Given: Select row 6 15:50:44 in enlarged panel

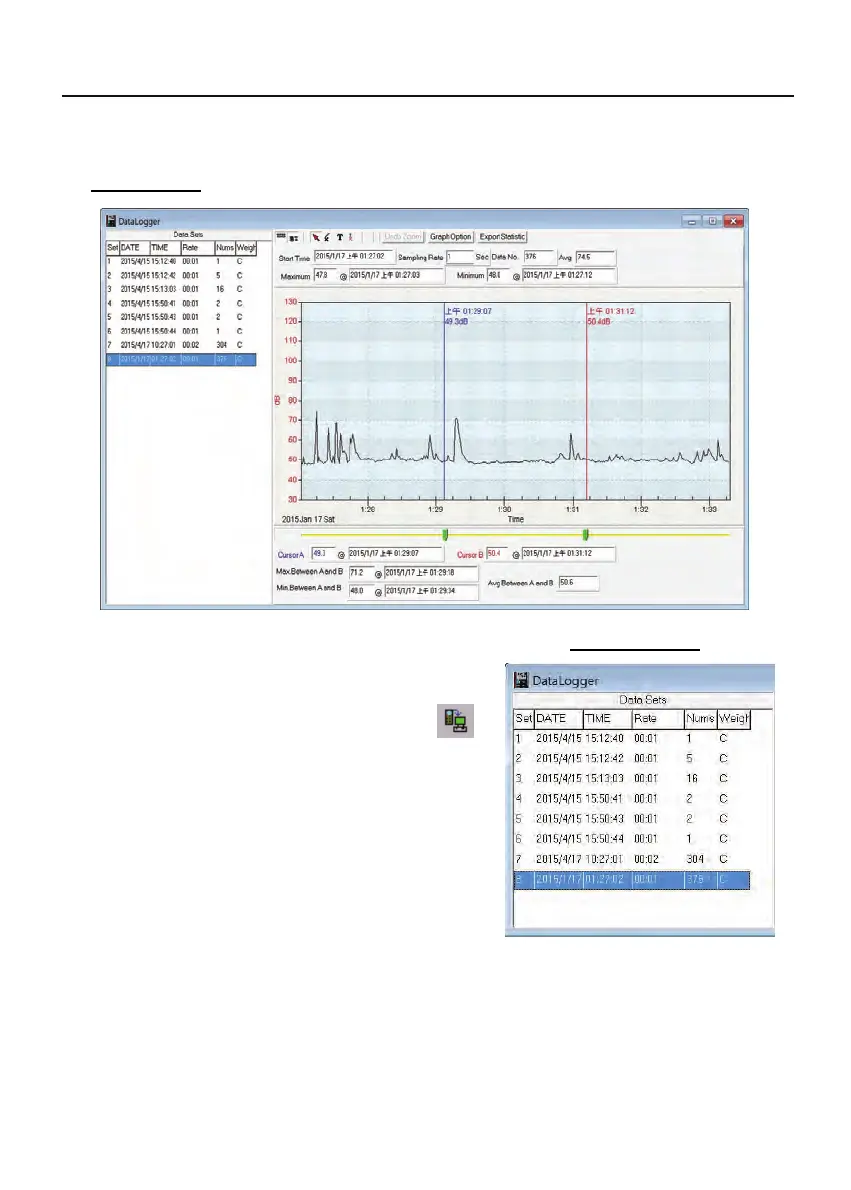Looking at the screenshot, I should click(632, 839).
